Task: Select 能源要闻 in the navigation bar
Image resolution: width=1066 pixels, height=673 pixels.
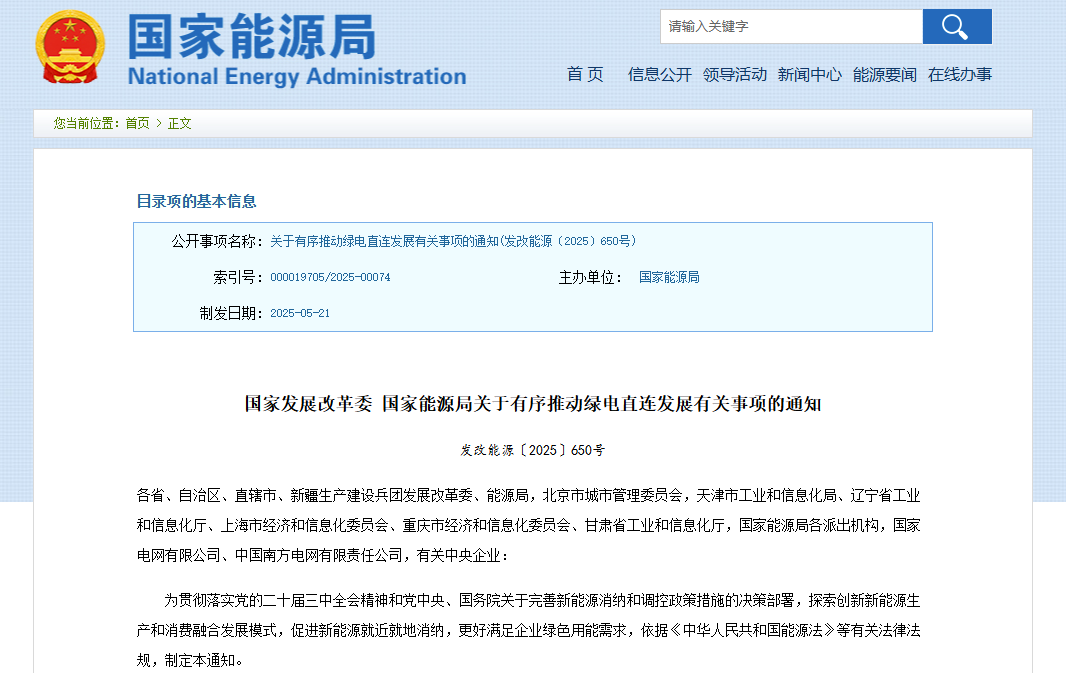Action: point(884,74)
